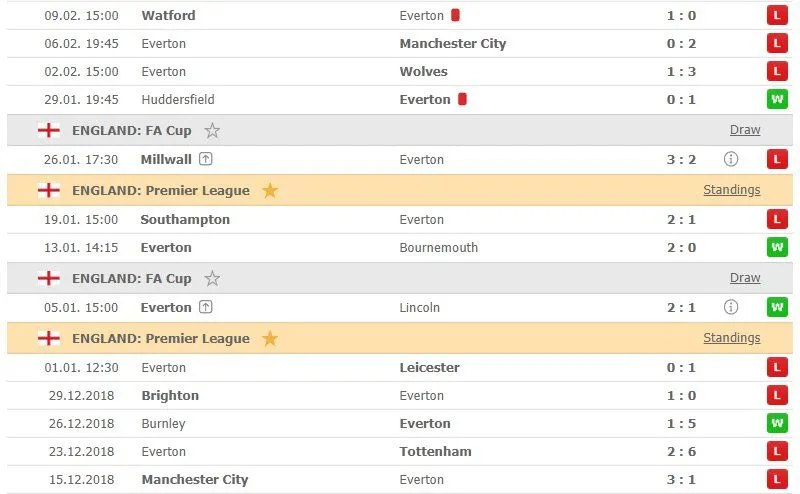Click the advancing icon next to Millwall

click(x=206, y=159)
